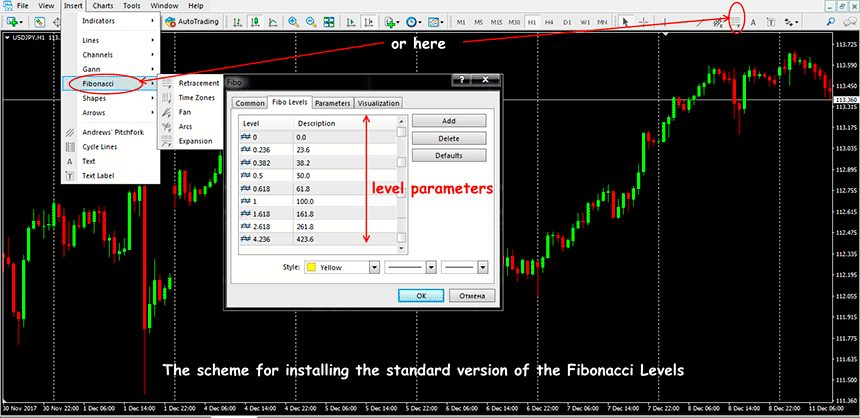Expand the Channels submenu

pyautogui.click(x=111, y=55)
